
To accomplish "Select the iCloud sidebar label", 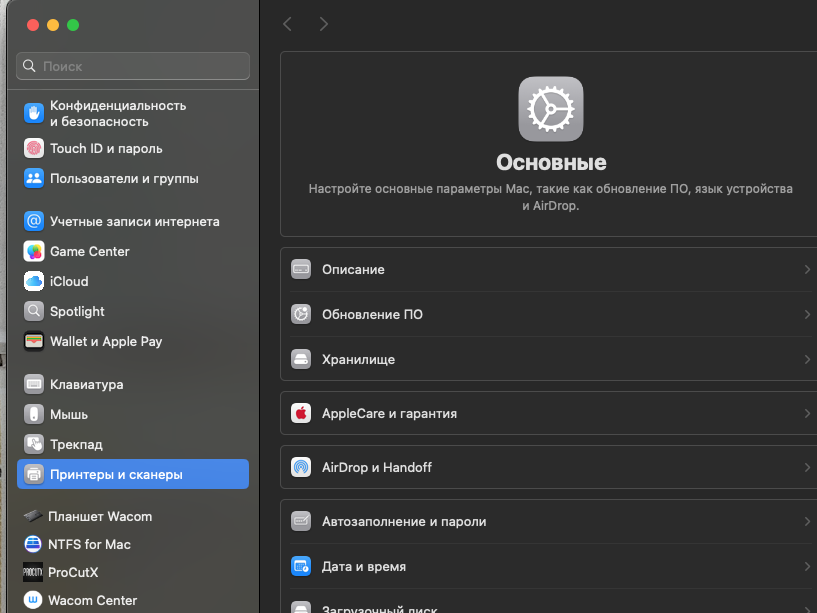I will coord(69,281).
